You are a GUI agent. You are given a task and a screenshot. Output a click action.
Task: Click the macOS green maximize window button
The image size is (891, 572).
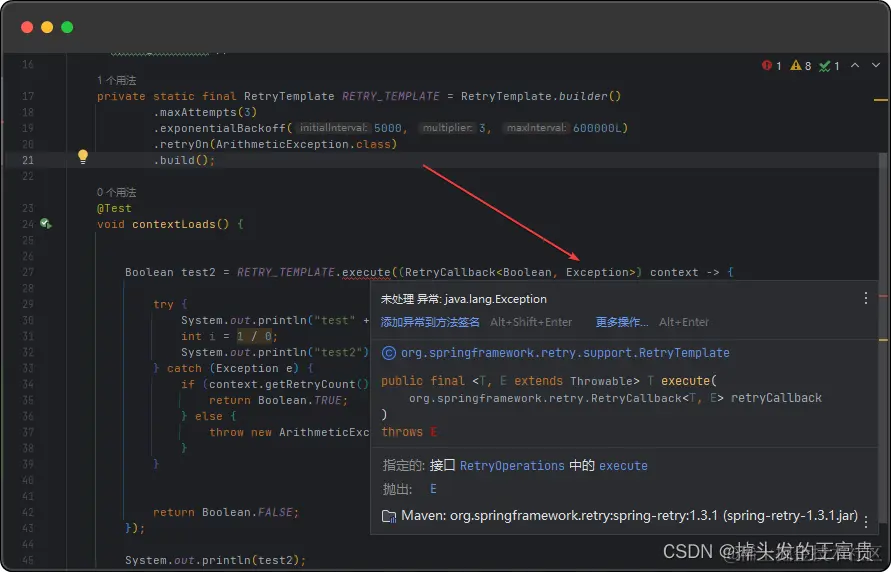(x=67, y=27)
